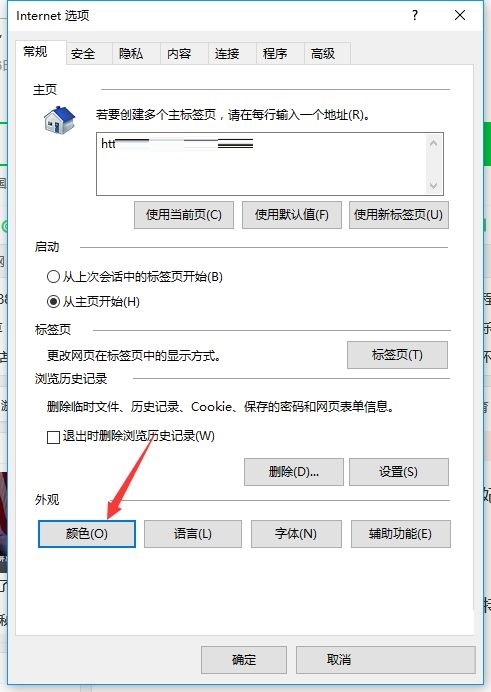
Task: Click the question mark help icon
Action: (x=415, y=15)
